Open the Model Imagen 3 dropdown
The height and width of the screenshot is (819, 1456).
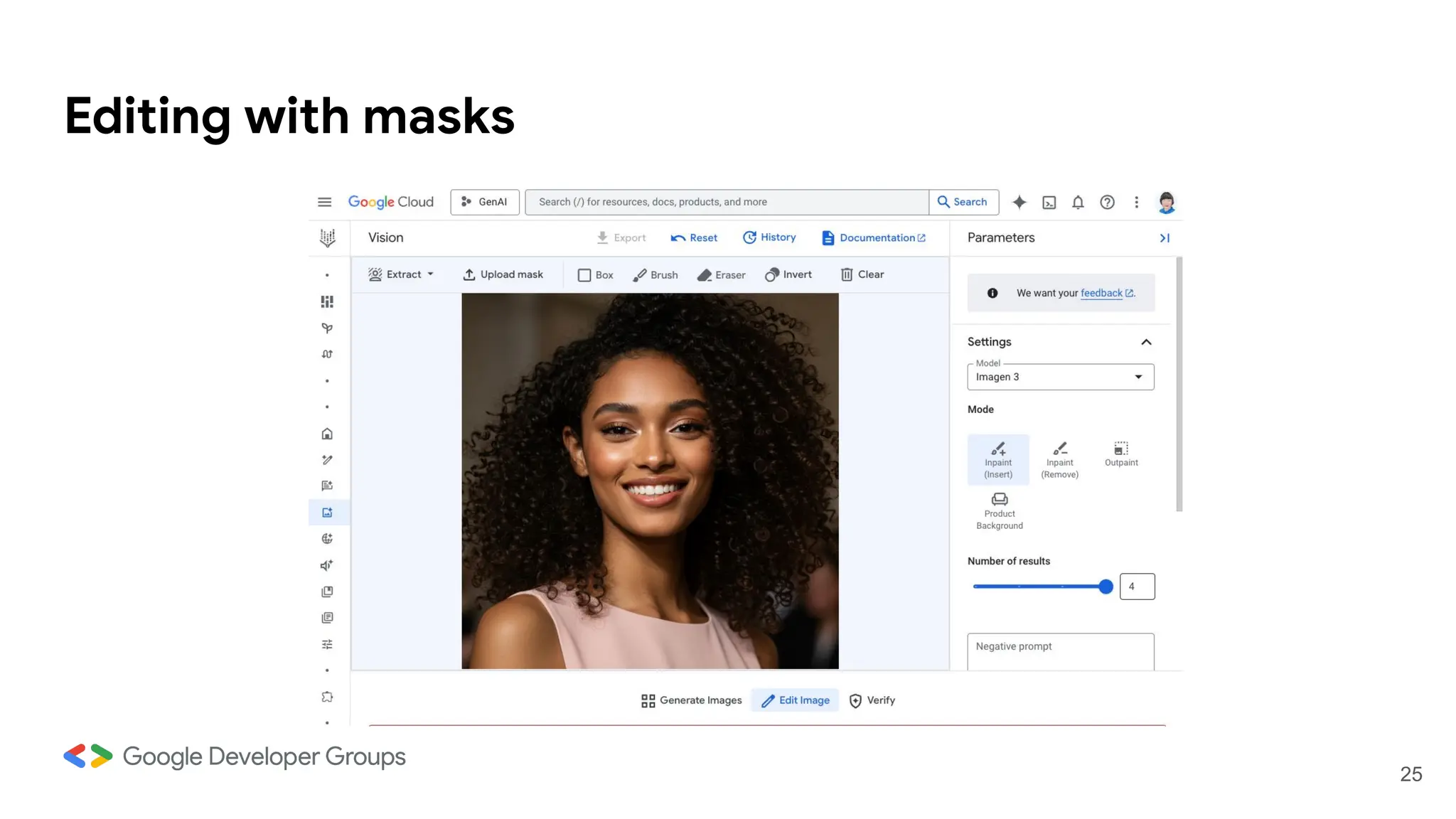tap(1060, 377)
